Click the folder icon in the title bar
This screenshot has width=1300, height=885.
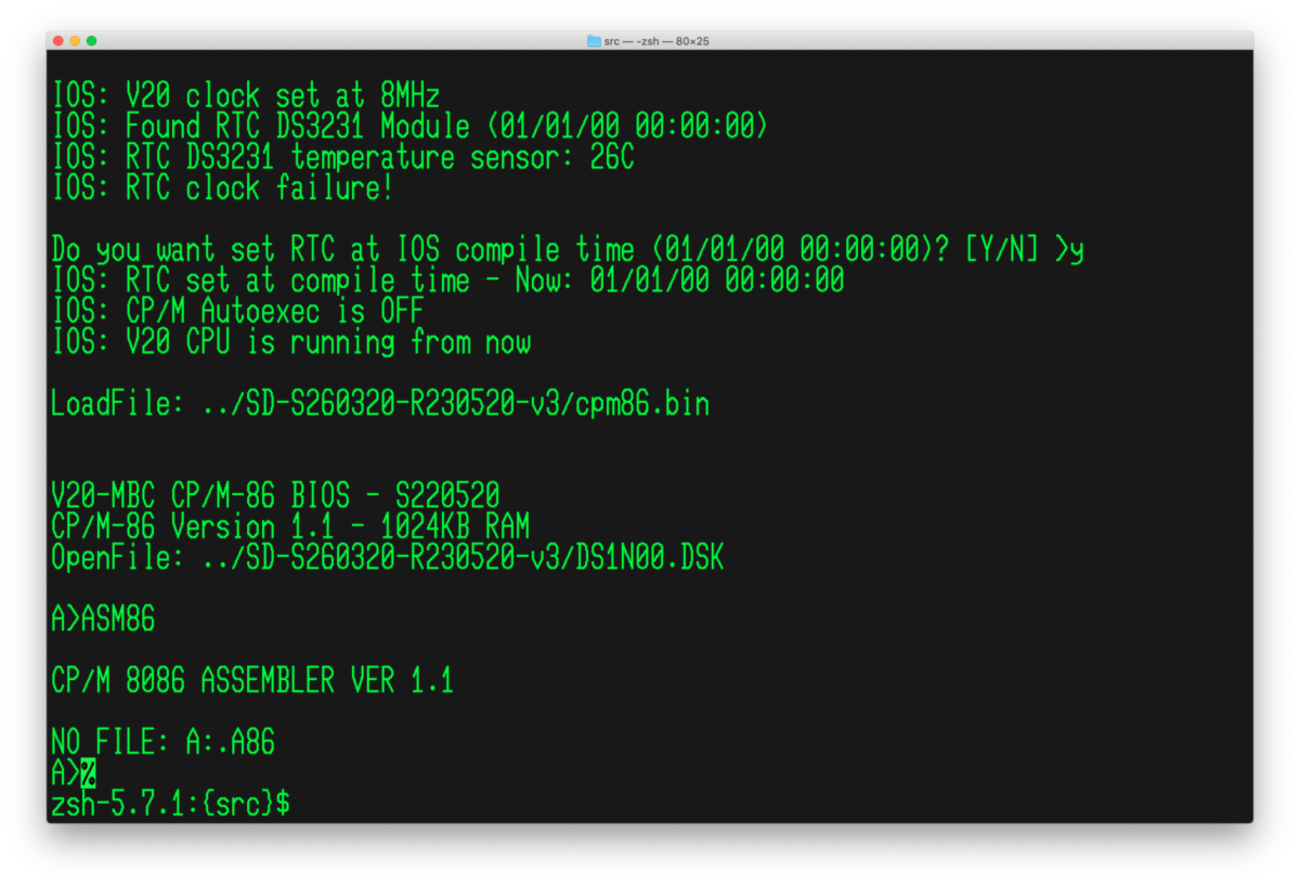click(x=594, y=41)
